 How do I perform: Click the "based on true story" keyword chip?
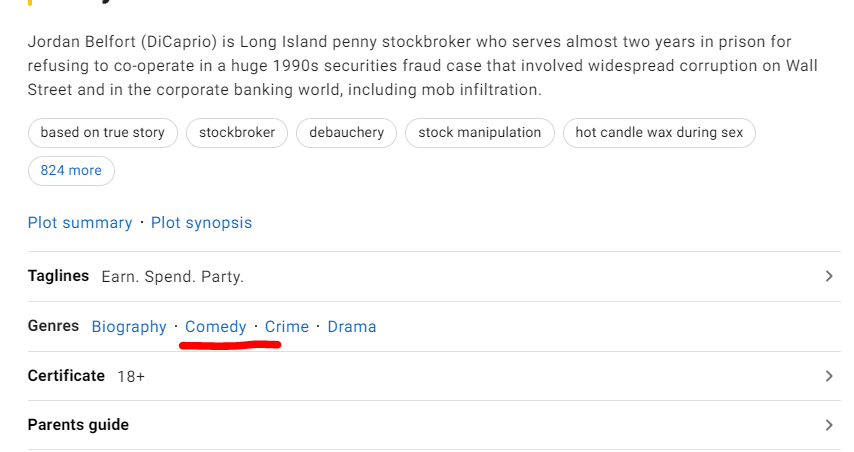pos(103,133)
